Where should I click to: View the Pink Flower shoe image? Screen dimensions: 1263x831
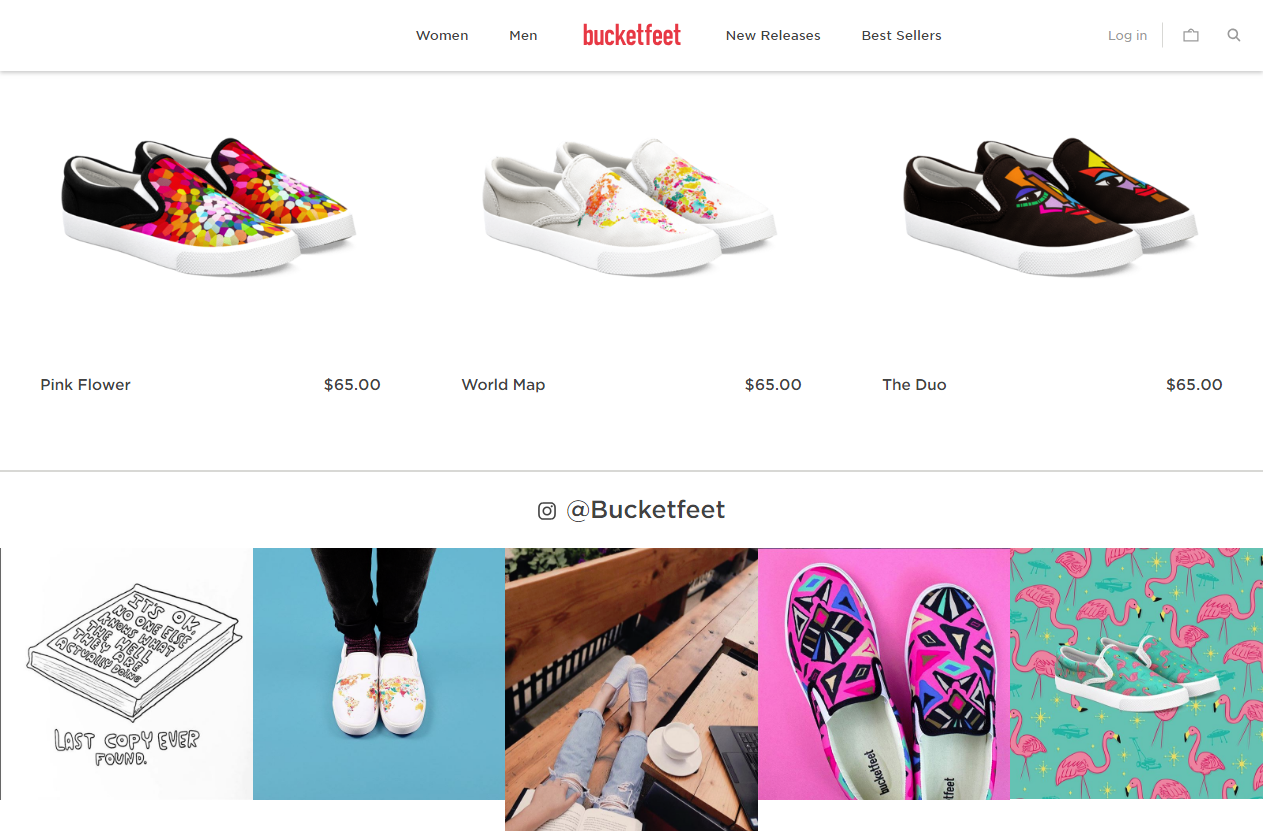tap(209, 206)
